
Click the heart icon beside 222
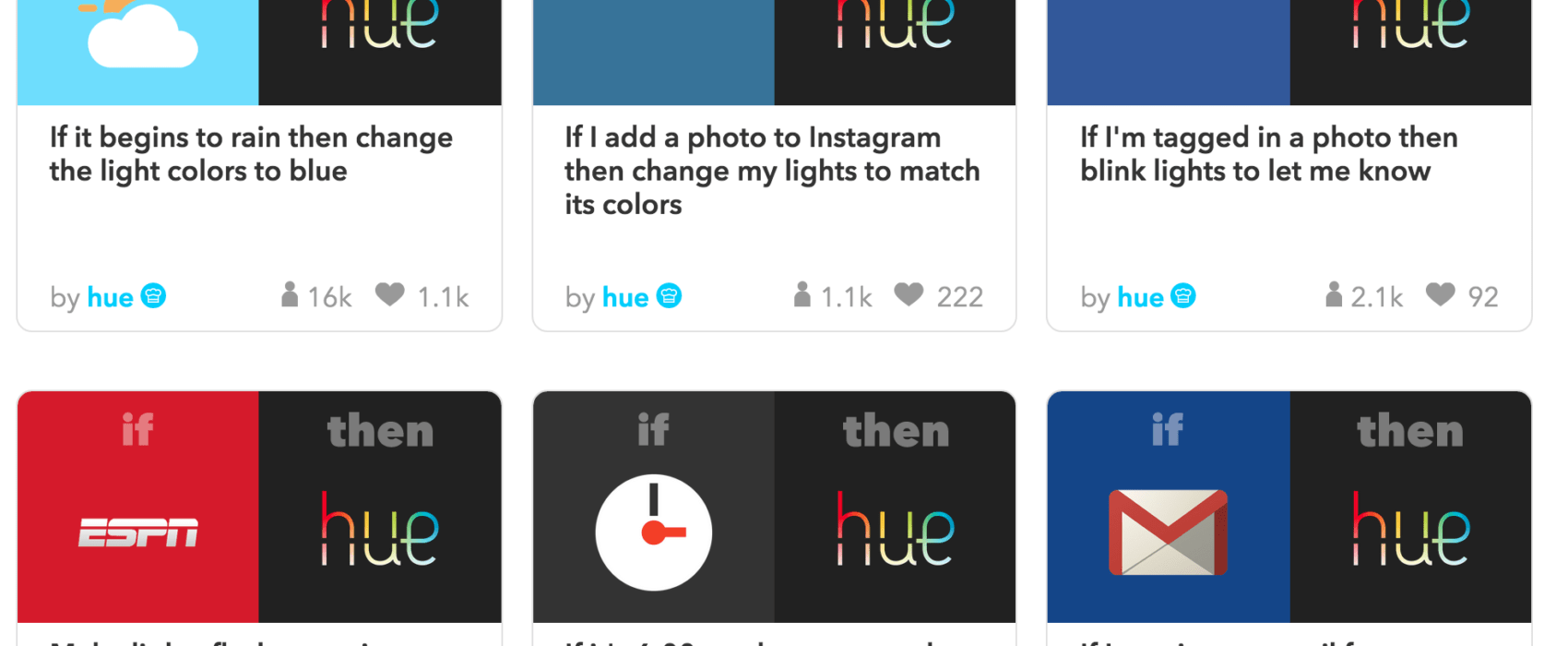point(909,294)
